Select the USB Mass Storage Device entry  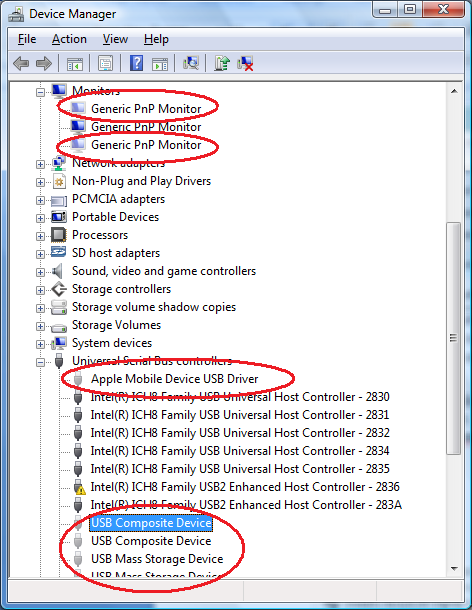click(157, 559)
